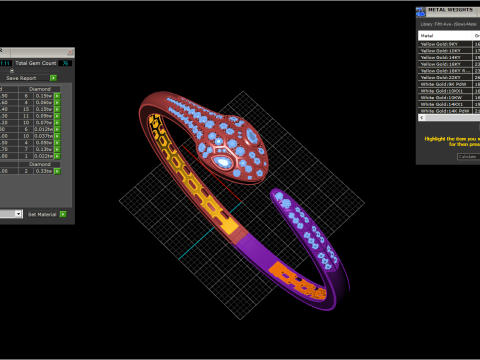Select Yellow Gold:10KY in metal list
480x360 pixels.
click(445, 51)
